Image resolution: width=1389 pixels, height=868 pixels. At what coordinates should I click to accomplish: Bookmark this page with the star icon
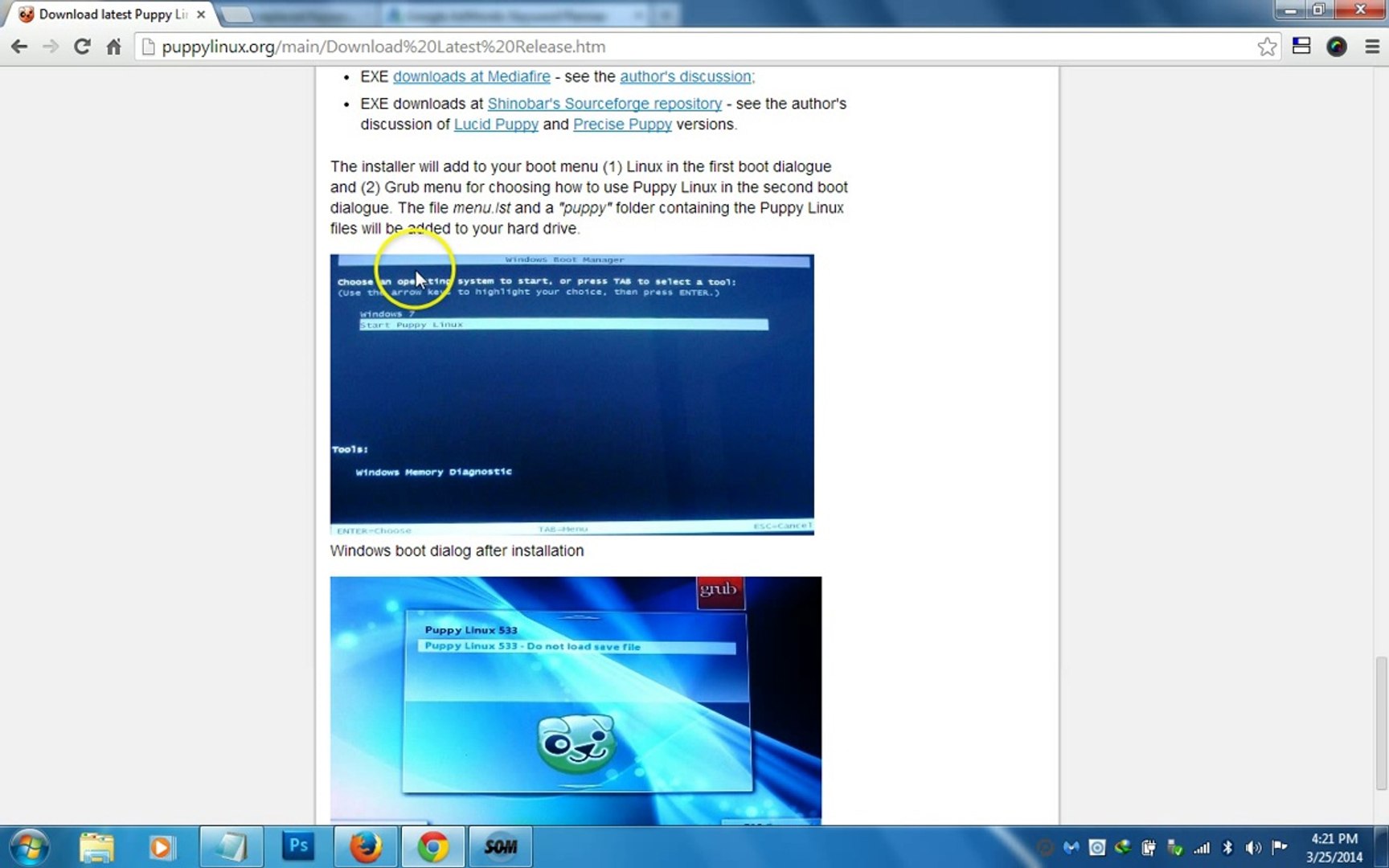[x=1267, y=47]
